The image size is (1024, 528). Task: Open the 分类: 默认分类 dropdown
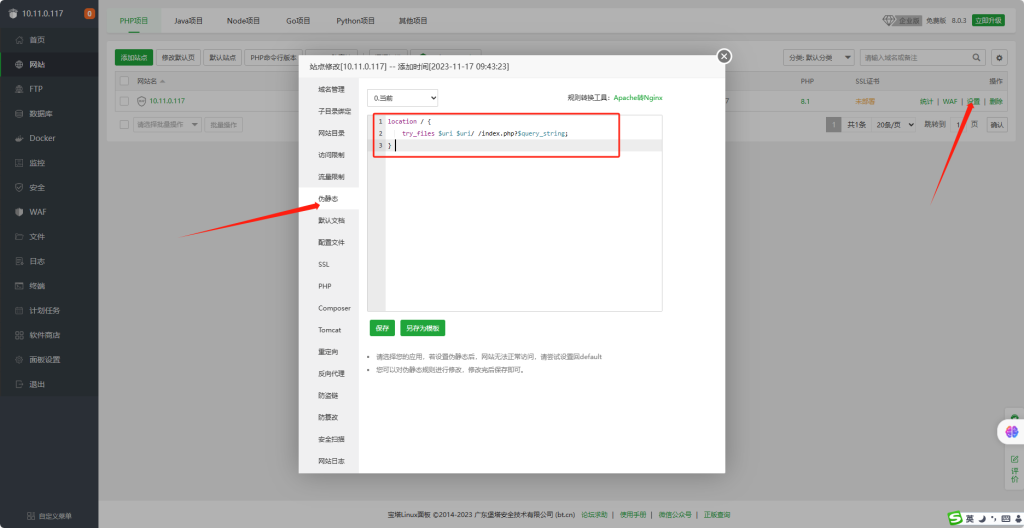[x=818, y=58]
